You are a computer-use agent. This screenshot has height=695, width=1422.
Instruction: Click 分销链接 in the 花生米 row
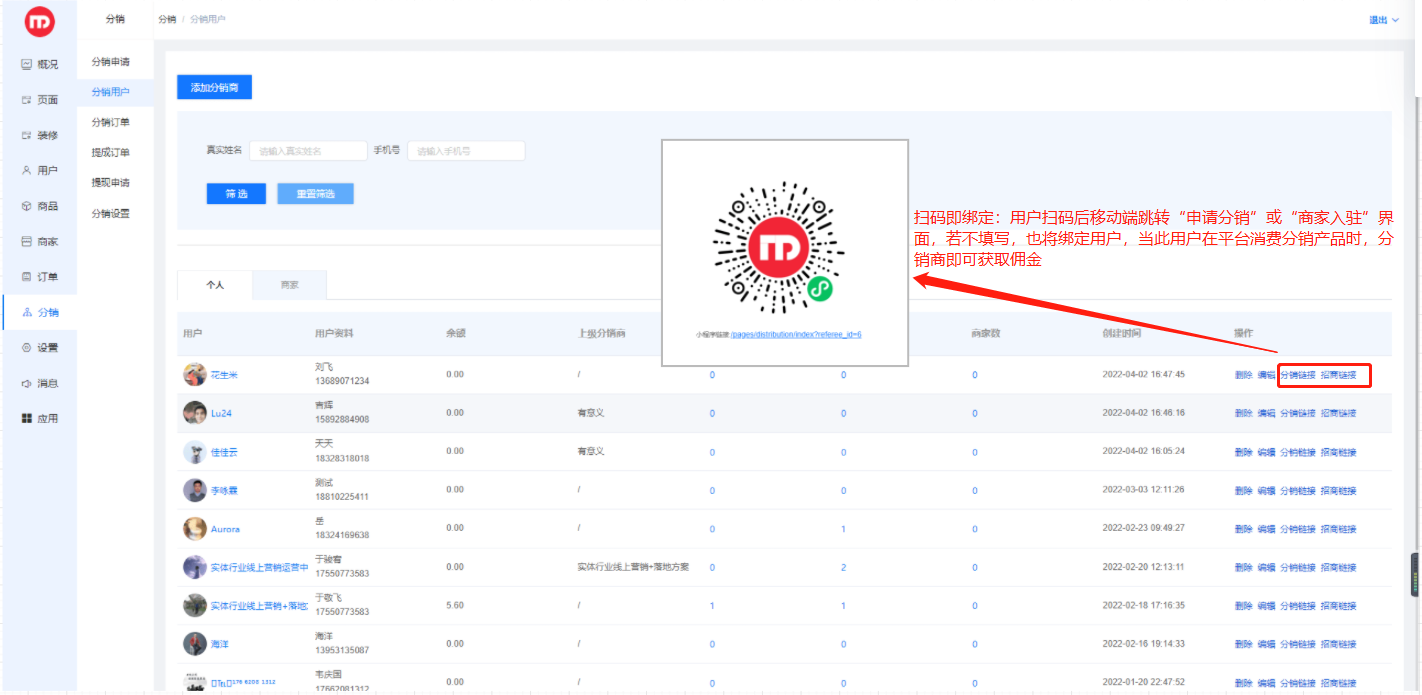[1298, 375]
